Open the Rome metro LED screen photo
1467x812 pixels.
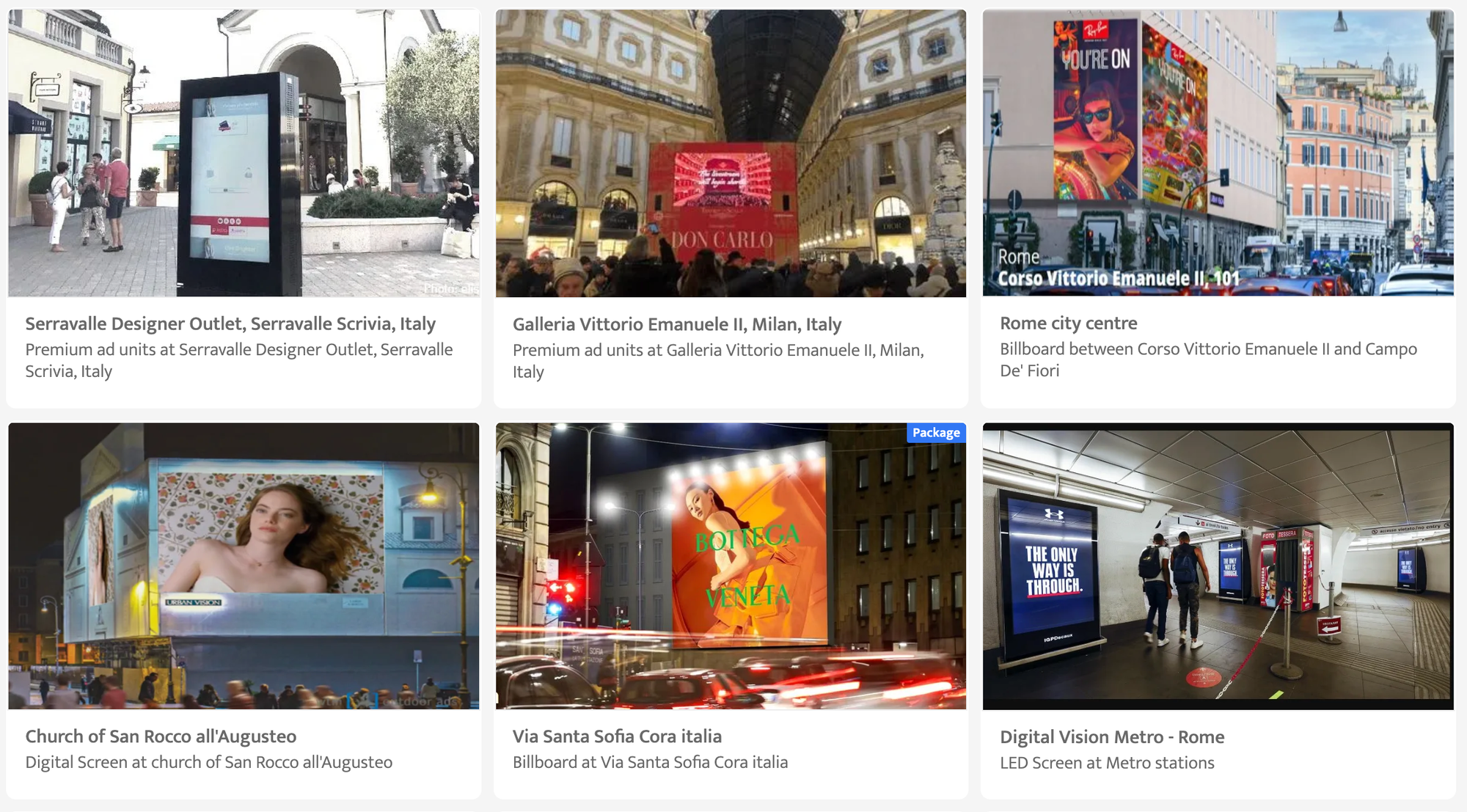click(1218, 566)
